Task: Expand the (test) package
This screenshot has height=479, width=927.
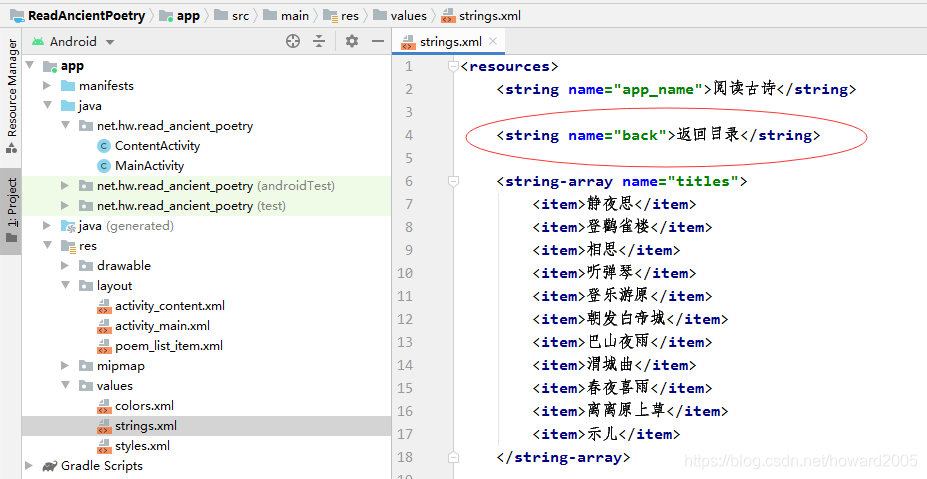Action: point(66,206)
